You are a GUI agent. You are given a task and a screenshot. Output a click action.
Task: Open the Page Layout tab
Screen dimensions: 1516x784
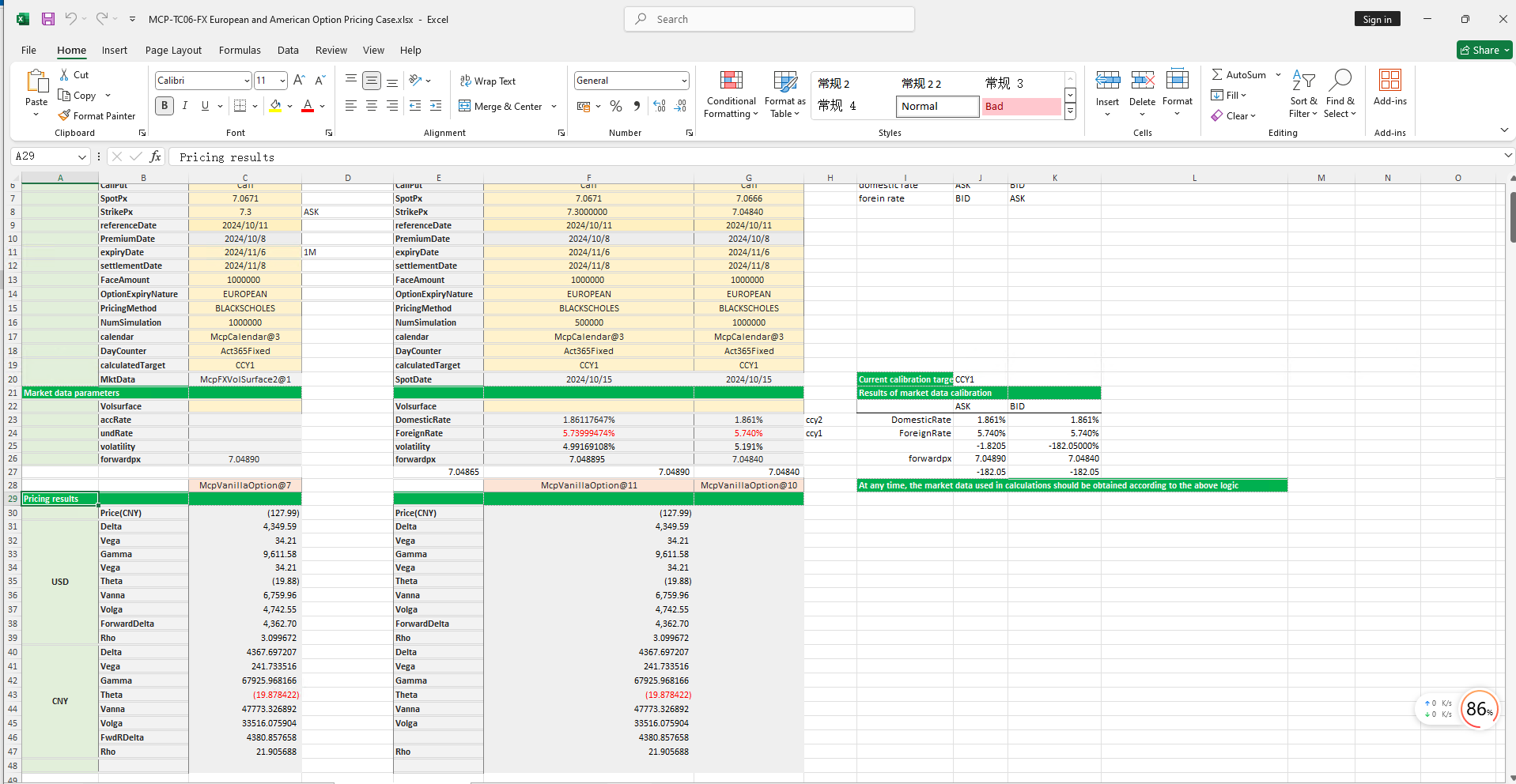pos(173,50)
